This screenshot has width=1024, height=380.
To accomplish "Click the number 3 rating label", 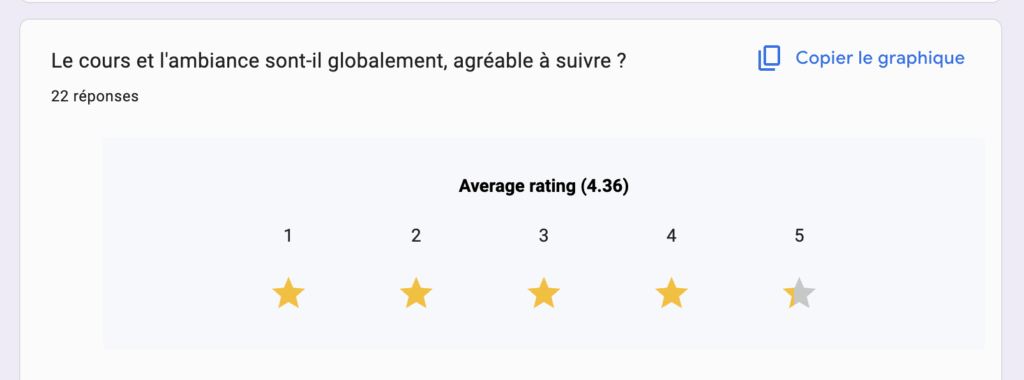I will click(543, 236).
